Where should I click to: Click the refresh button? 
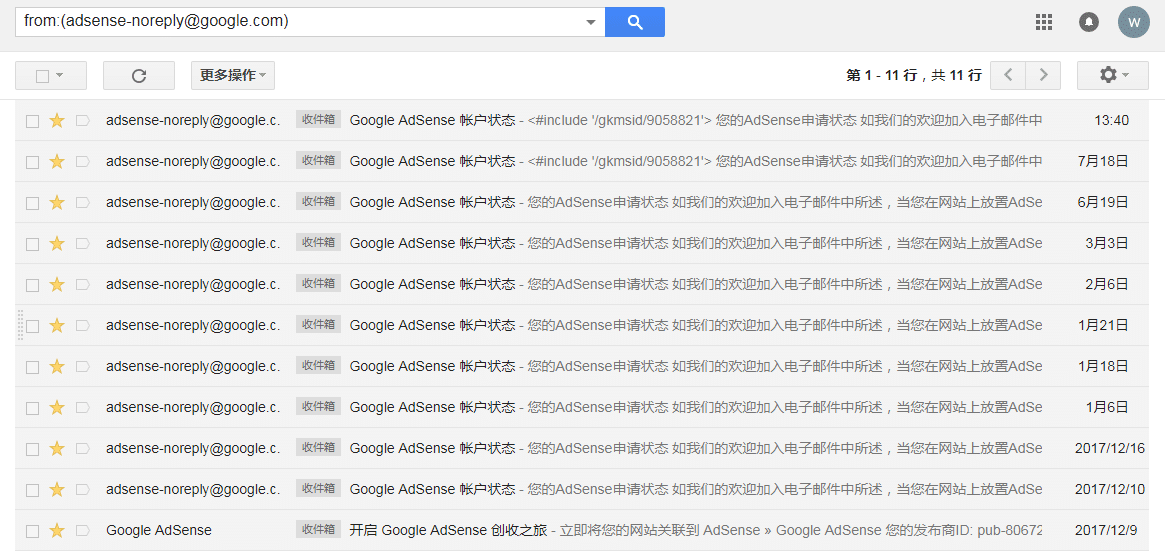pyautogui.click(x=139, y=76)
